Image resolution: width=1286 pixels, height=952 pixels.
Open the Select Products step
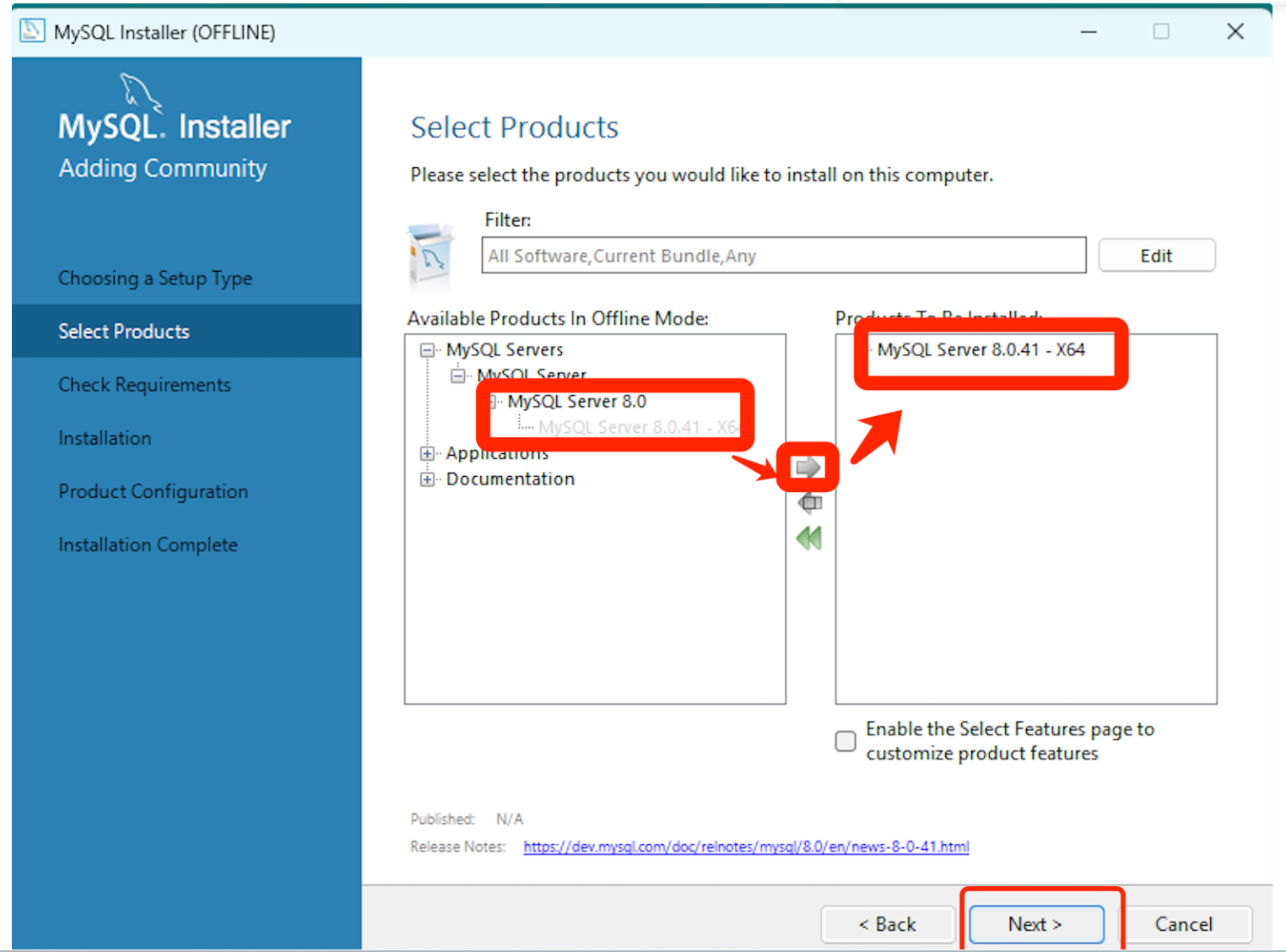[x=123, y=332]
